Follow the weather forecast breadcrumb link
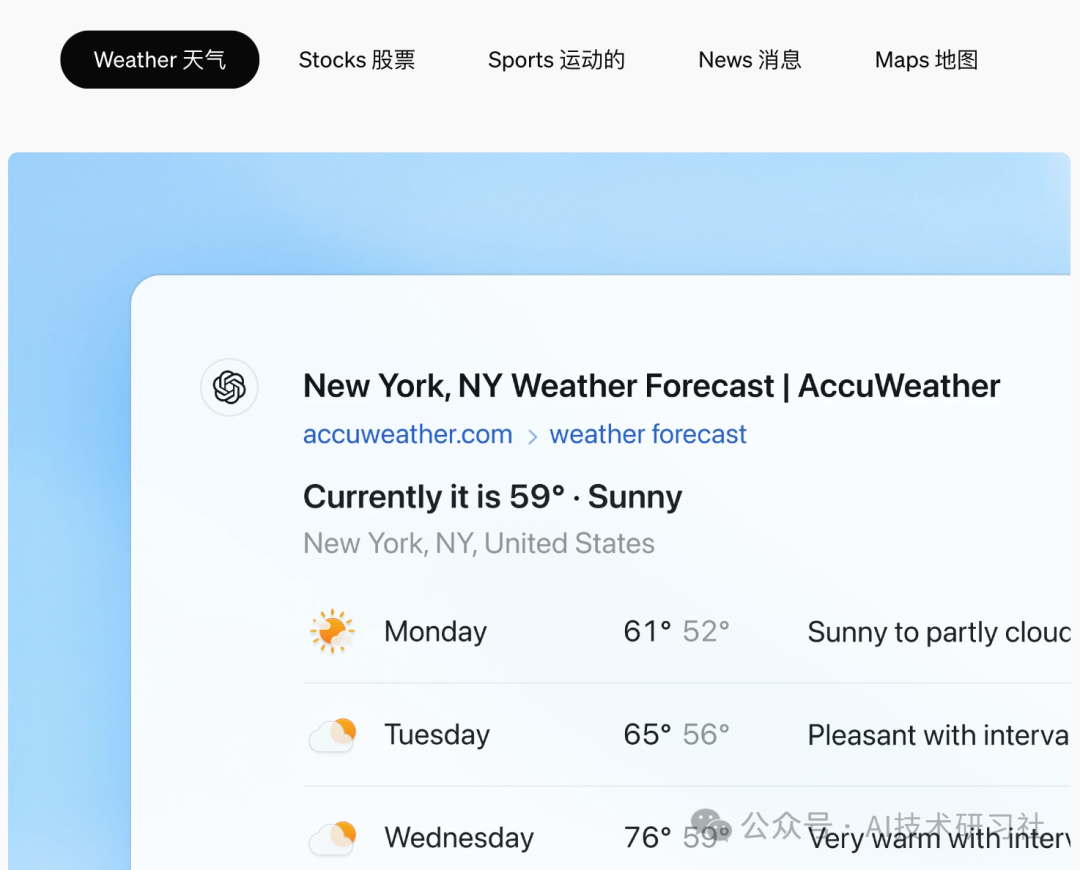 click(x=647, y=435)
